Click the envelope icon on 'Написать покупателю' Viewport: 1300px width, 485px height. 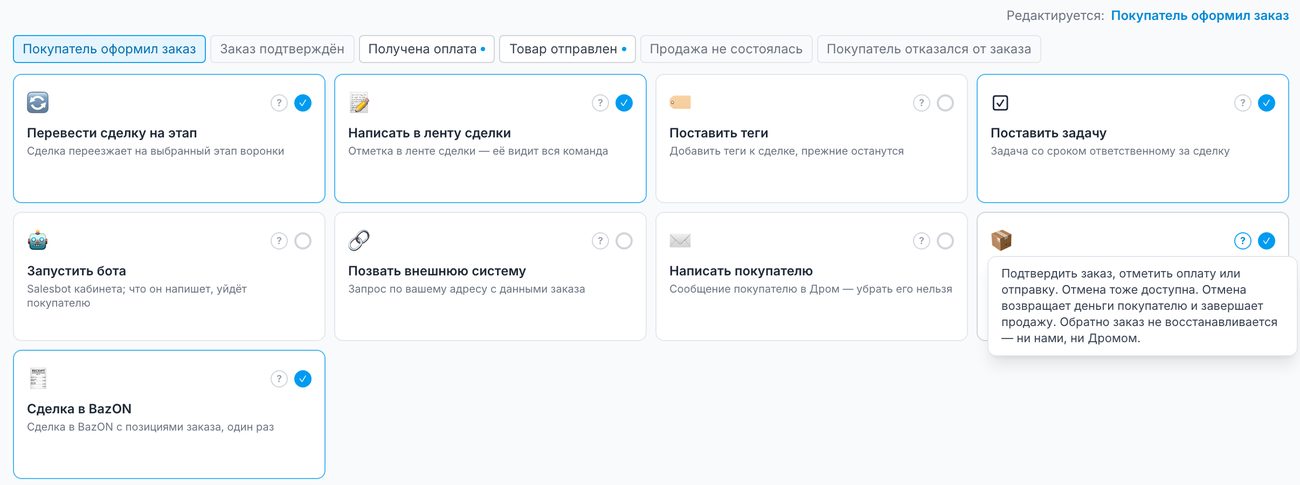tap(680, 240)
